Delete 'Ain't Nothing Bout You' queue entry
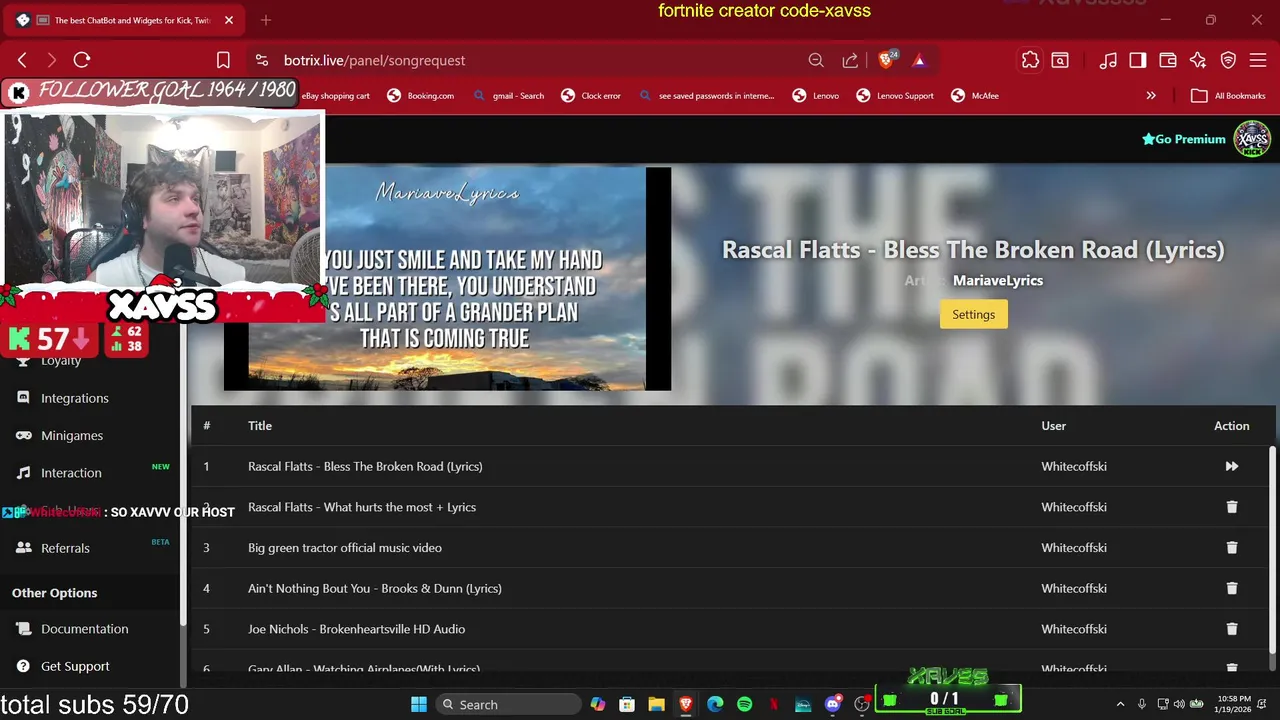Screen dimensions: 1280x720 (x=1231, y=588)
